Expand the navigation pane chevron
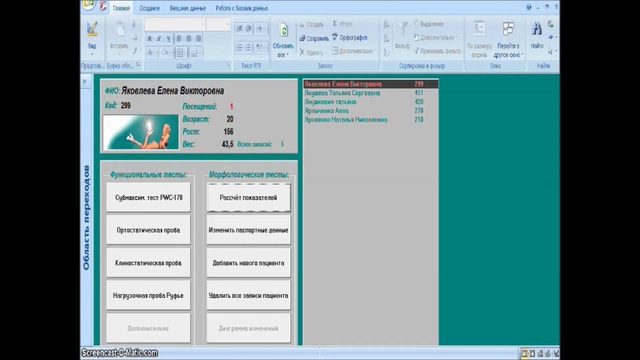 [85, 81]
